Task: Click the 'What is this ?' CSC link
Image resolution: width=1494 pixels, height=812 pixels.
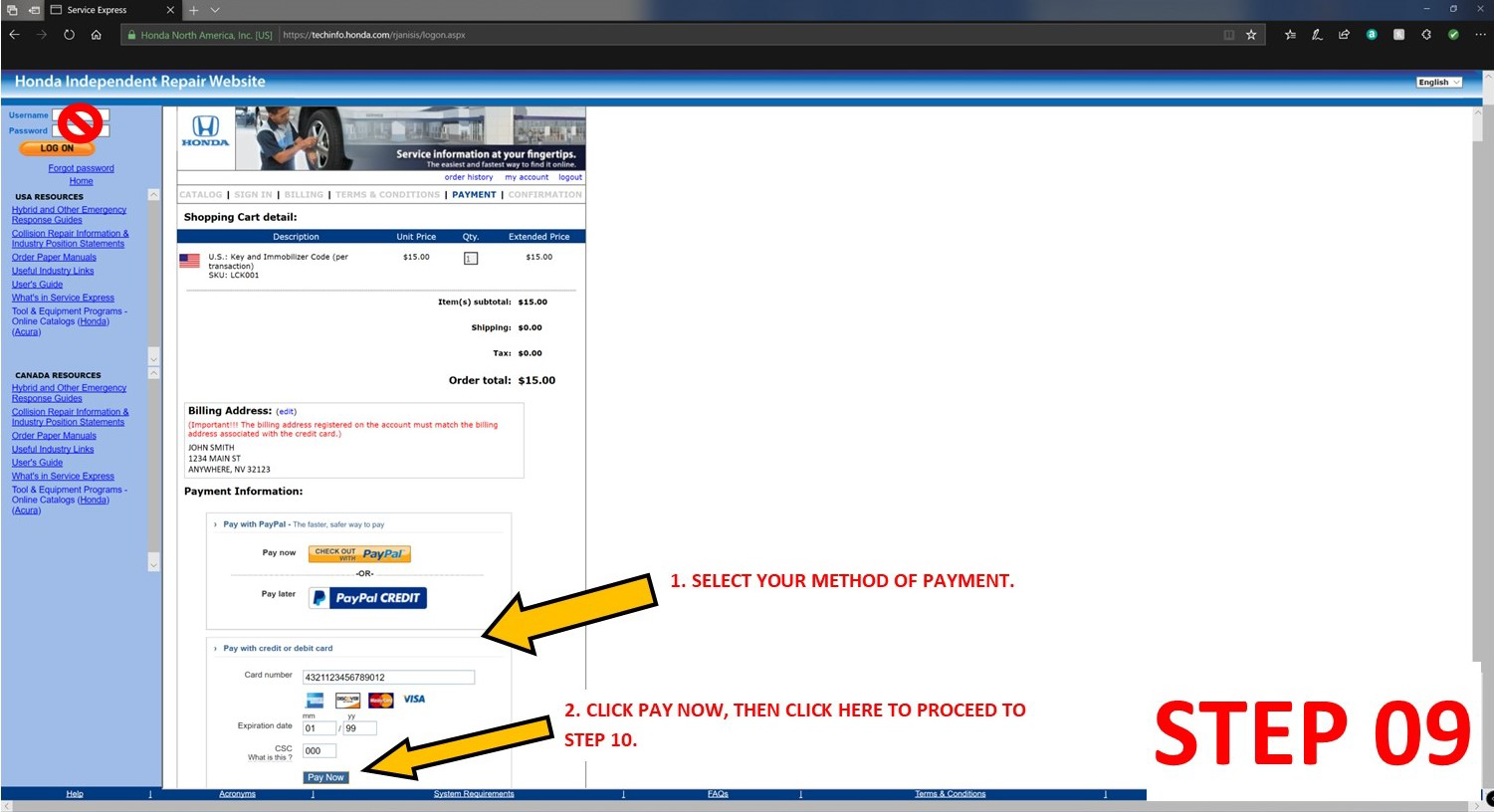Action: click(270, 757)
